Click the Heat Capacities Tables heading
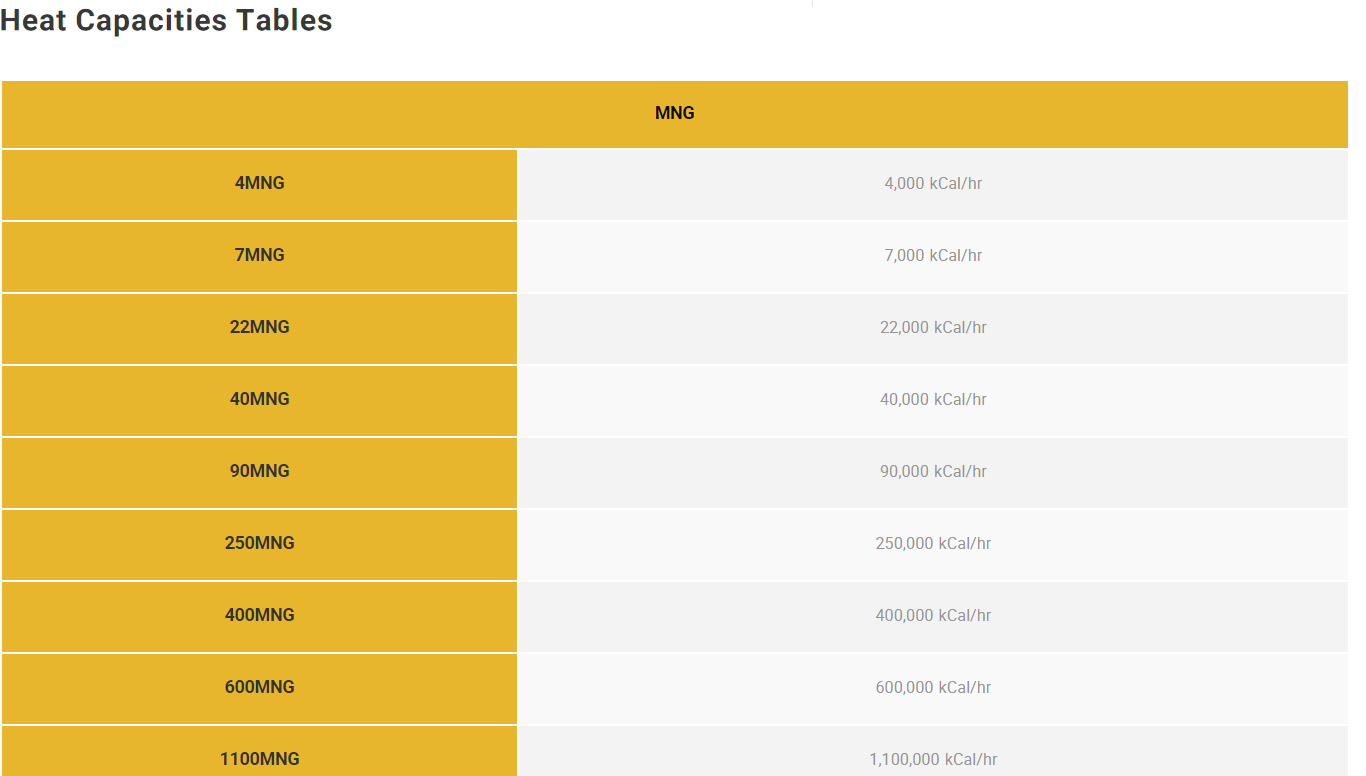 point(166,20)
